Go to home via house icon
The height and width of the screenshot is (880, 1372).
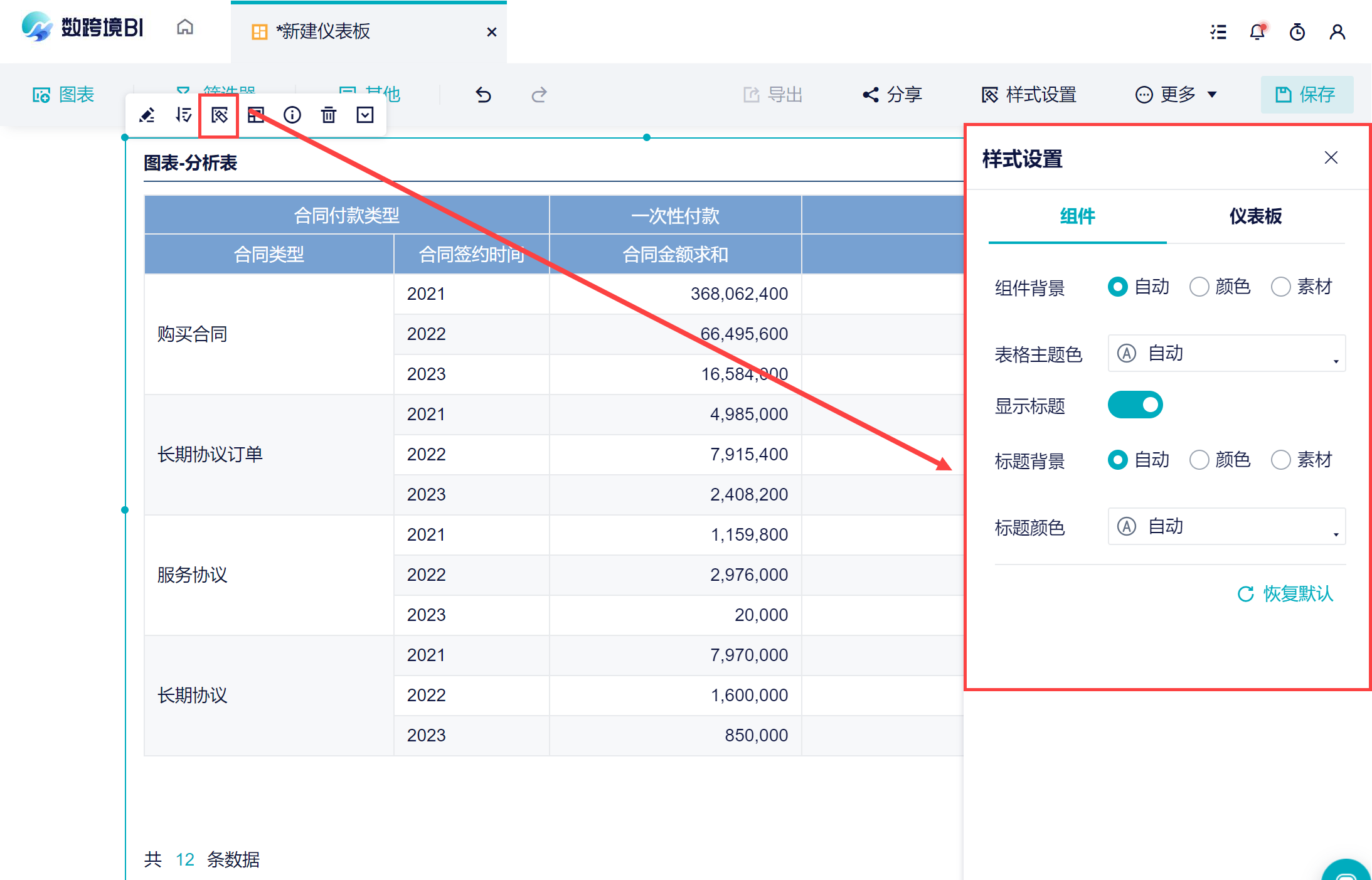click(185, 28)
